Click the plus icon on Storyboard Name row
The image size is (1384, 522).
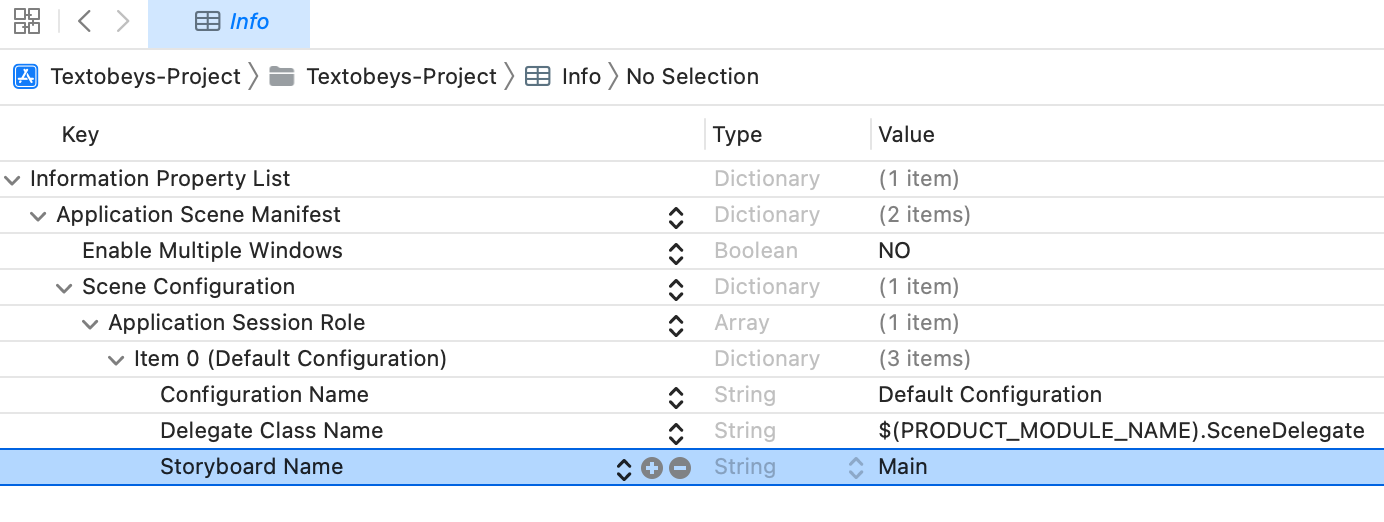(x=652, y=468)
